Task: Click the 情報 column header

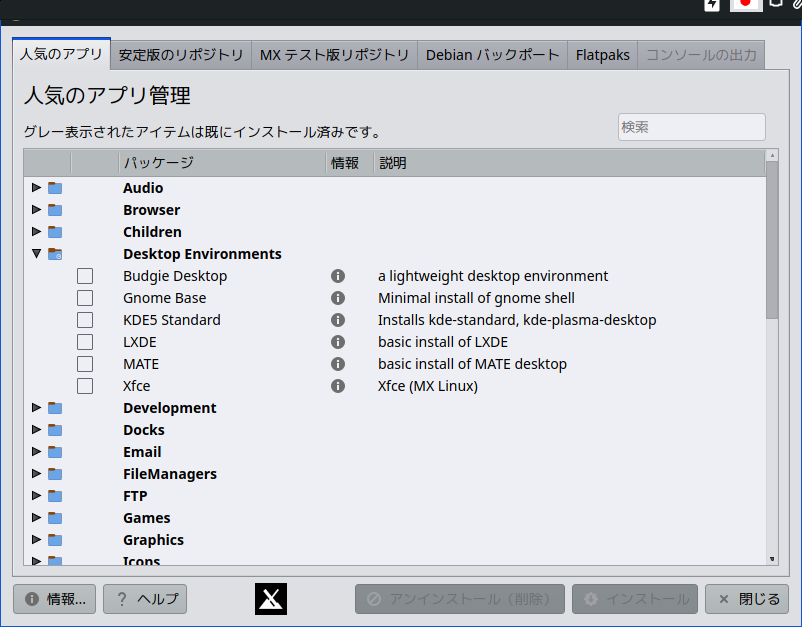Action: [350, 163]
